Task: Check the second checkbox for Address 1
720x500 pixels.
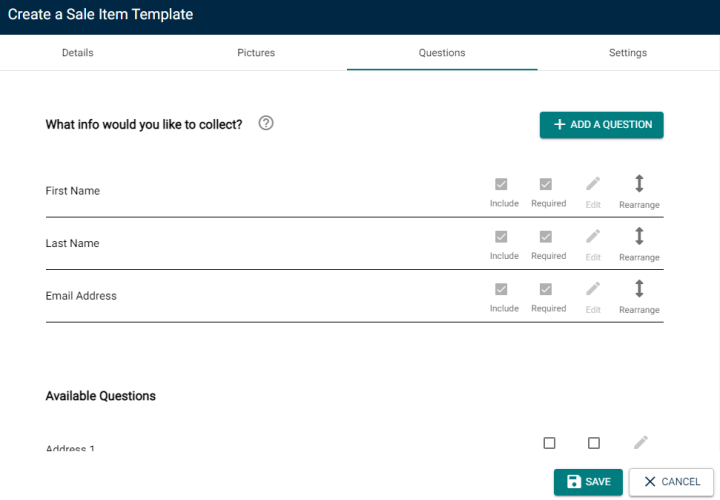Action: (594, 443)
